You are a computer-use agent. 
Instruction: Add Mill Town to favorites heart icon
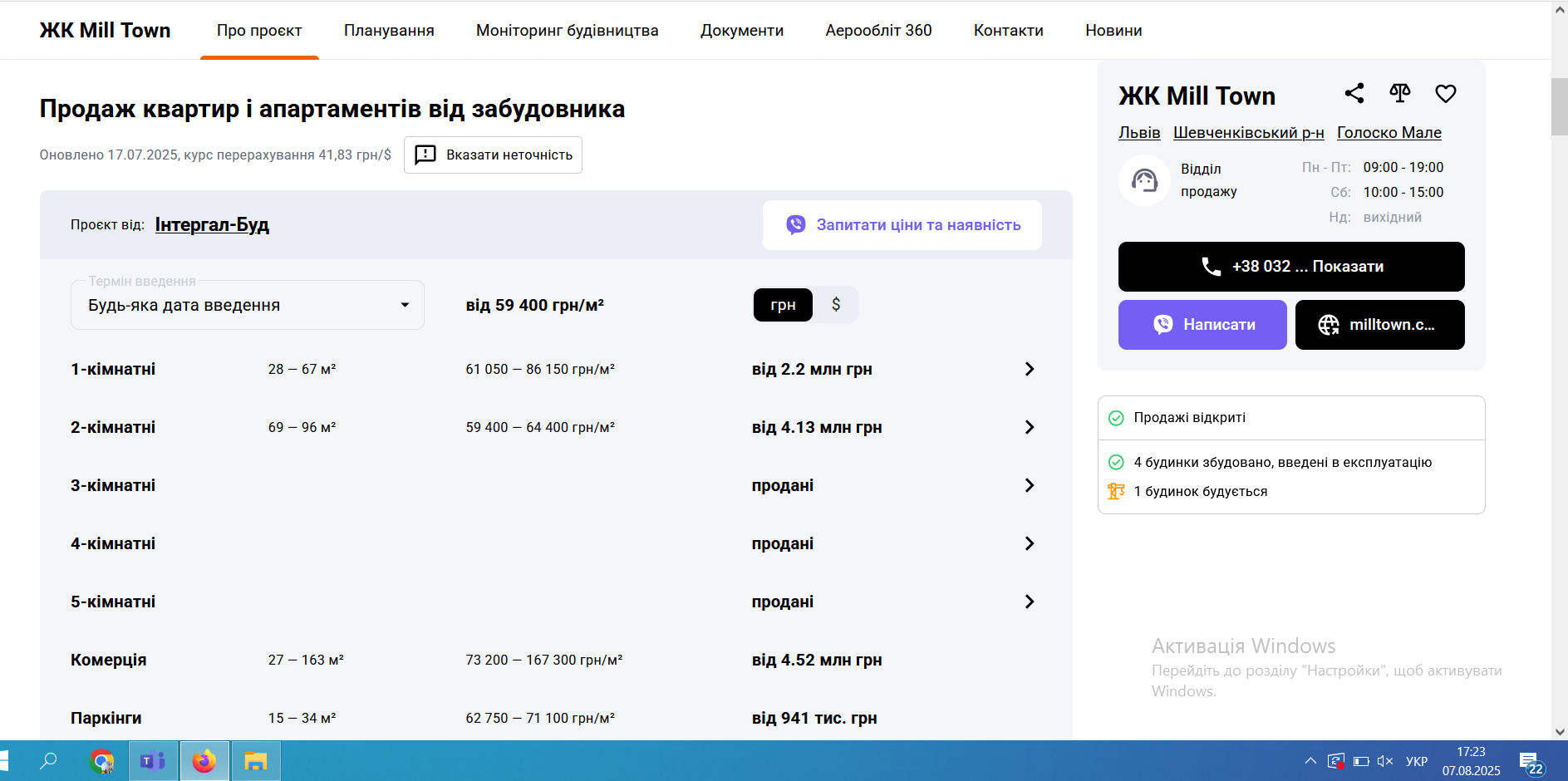1446,93
